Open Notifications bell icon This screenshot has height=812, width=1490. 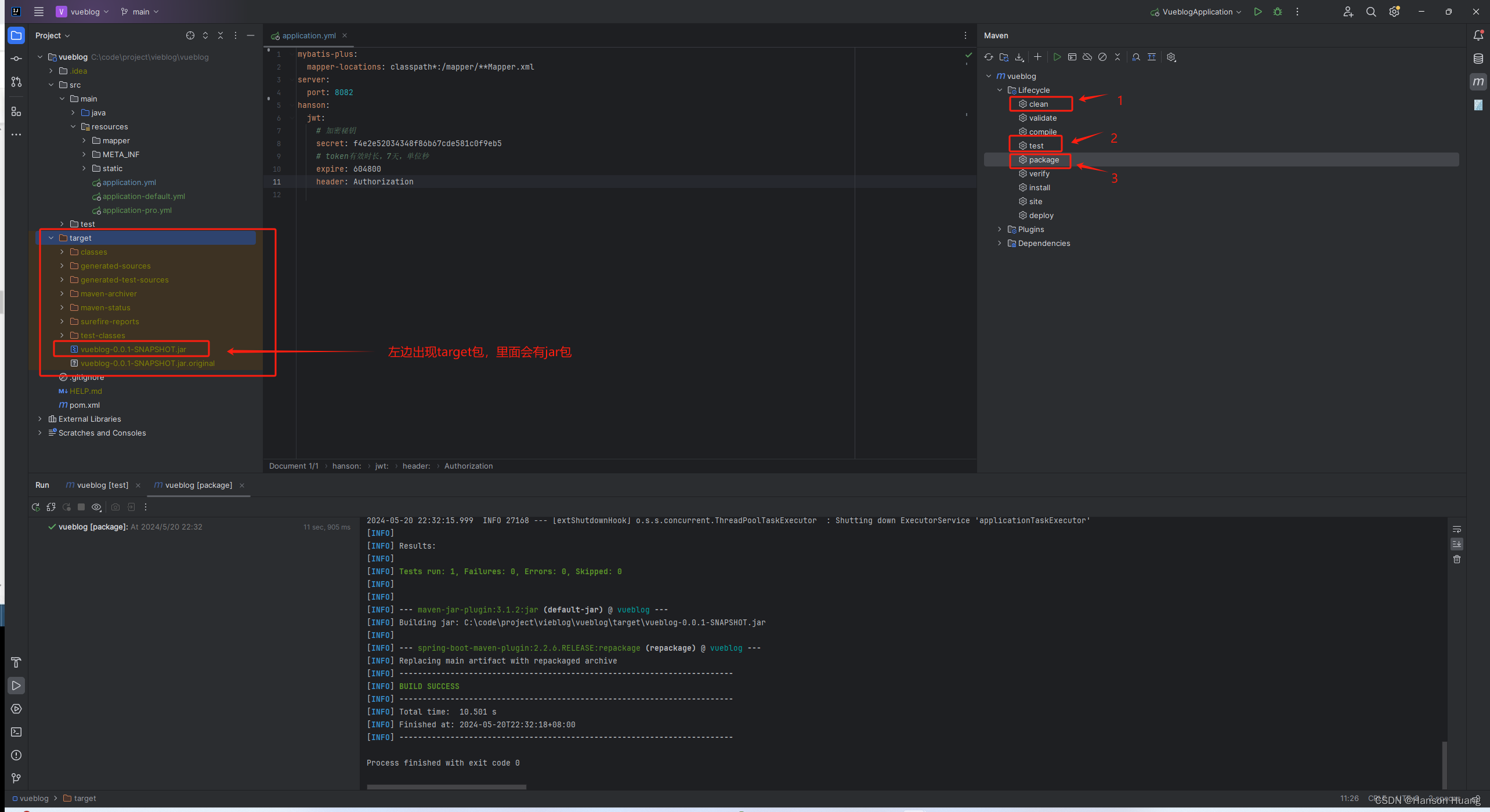pos(1478,35)
